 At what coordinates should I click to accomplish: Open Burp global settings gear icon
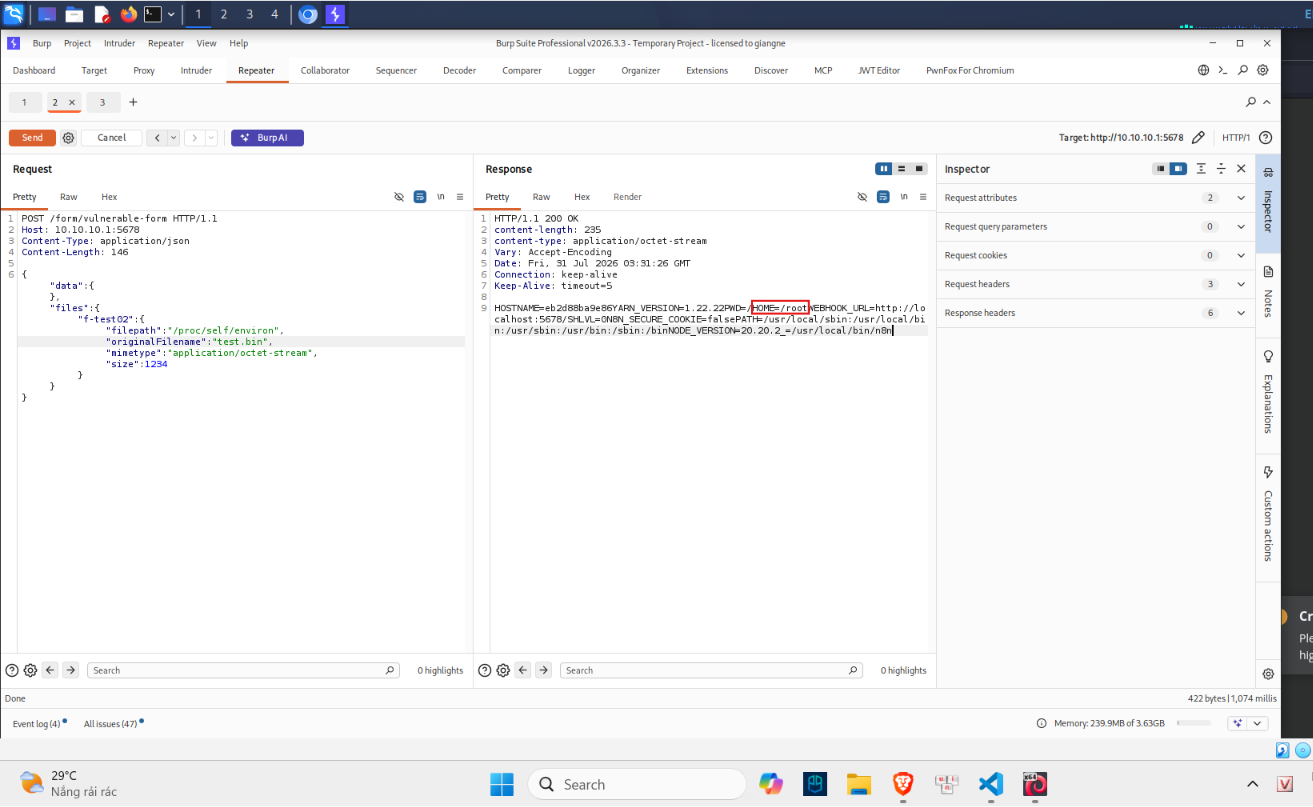(1263, 70)
